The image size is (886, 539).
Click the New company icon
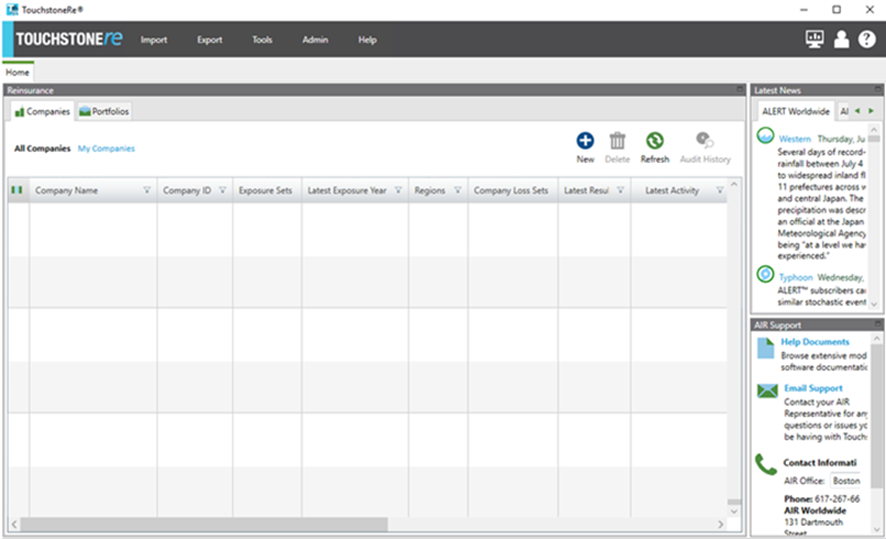click(585, 141)
